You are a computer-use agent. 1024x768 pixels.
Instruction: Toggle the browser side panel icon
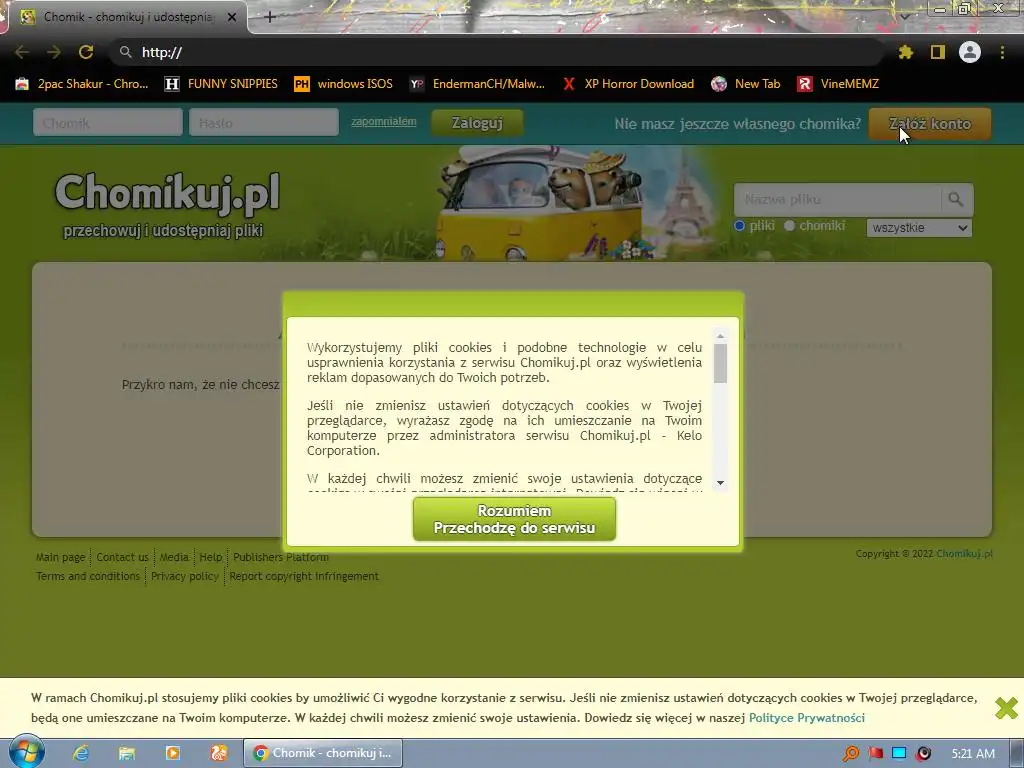tap(938, 52)
